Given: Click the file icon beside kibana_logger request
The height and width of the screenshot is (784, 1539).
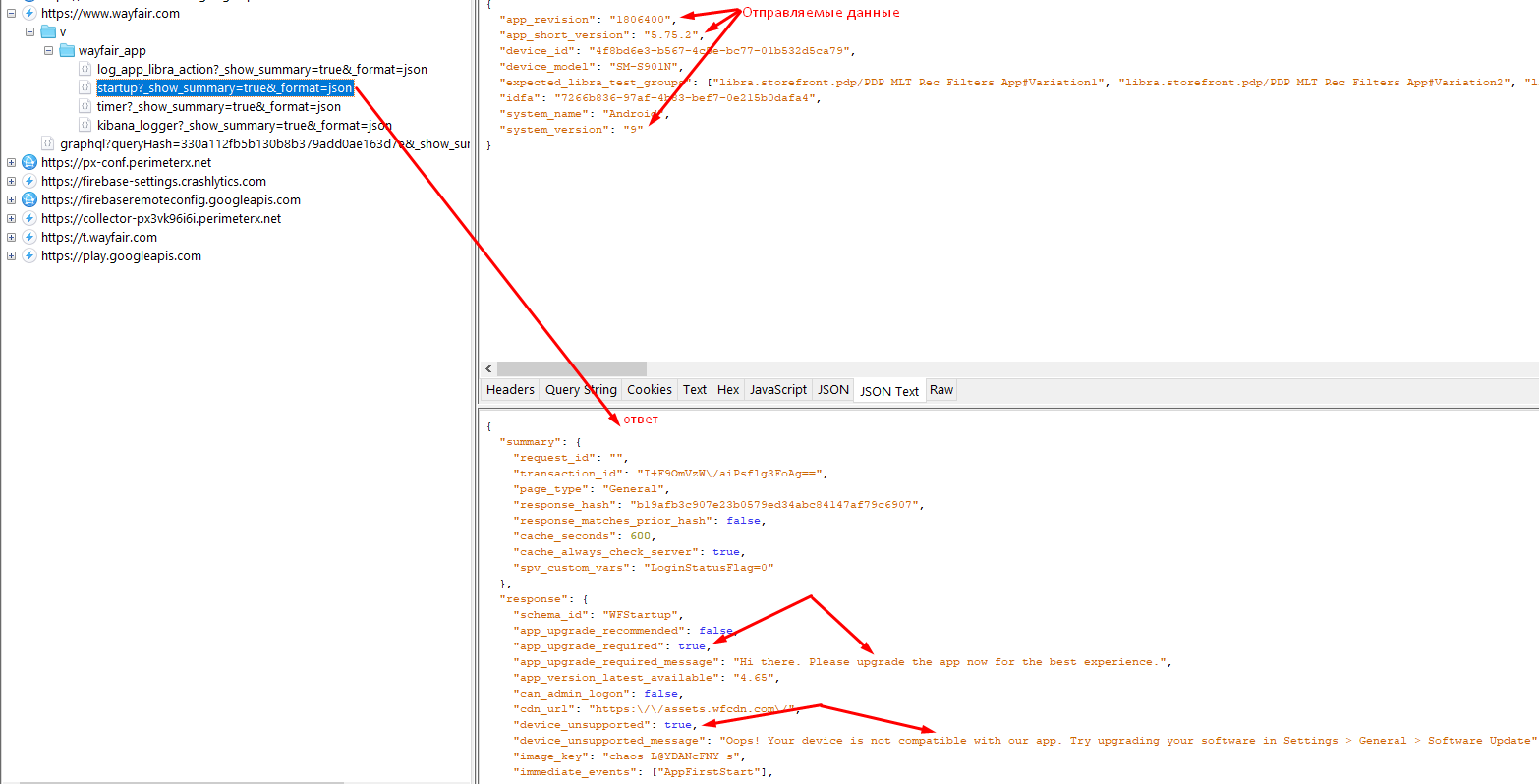Looking at the screenshot, I should [x=85, y=126].
